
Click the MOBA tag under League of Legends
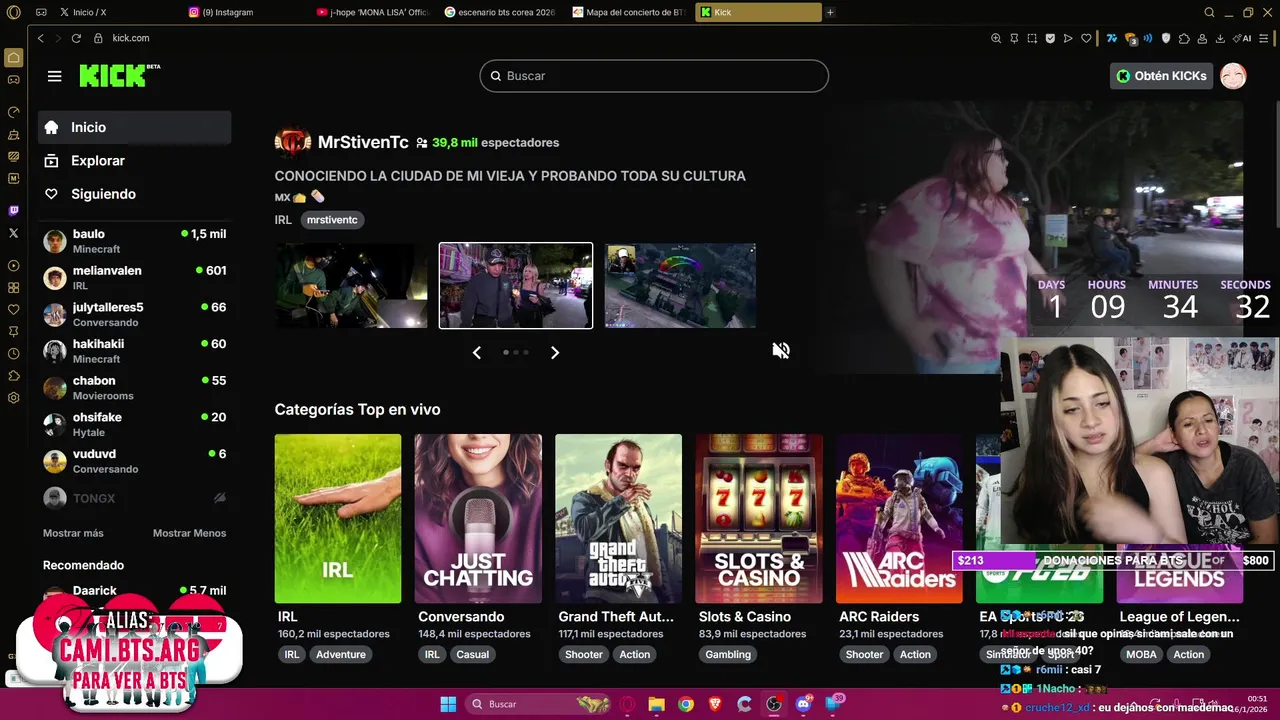(1141, 654)
